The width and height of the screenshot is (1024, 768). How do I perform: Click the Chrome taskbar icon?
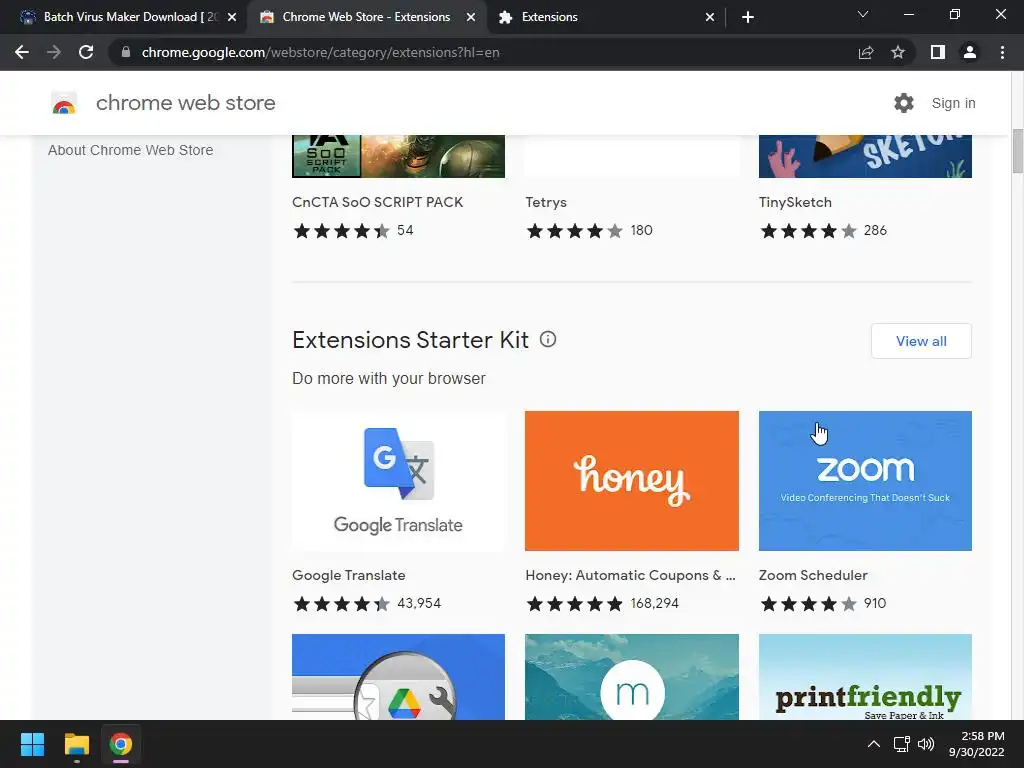click(x=120, y=744)
